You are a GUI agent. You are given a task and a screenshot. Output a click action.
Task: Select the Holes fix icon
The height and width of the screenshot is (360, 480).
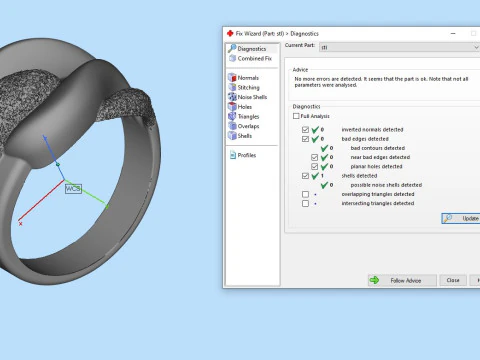coord(232,107)
